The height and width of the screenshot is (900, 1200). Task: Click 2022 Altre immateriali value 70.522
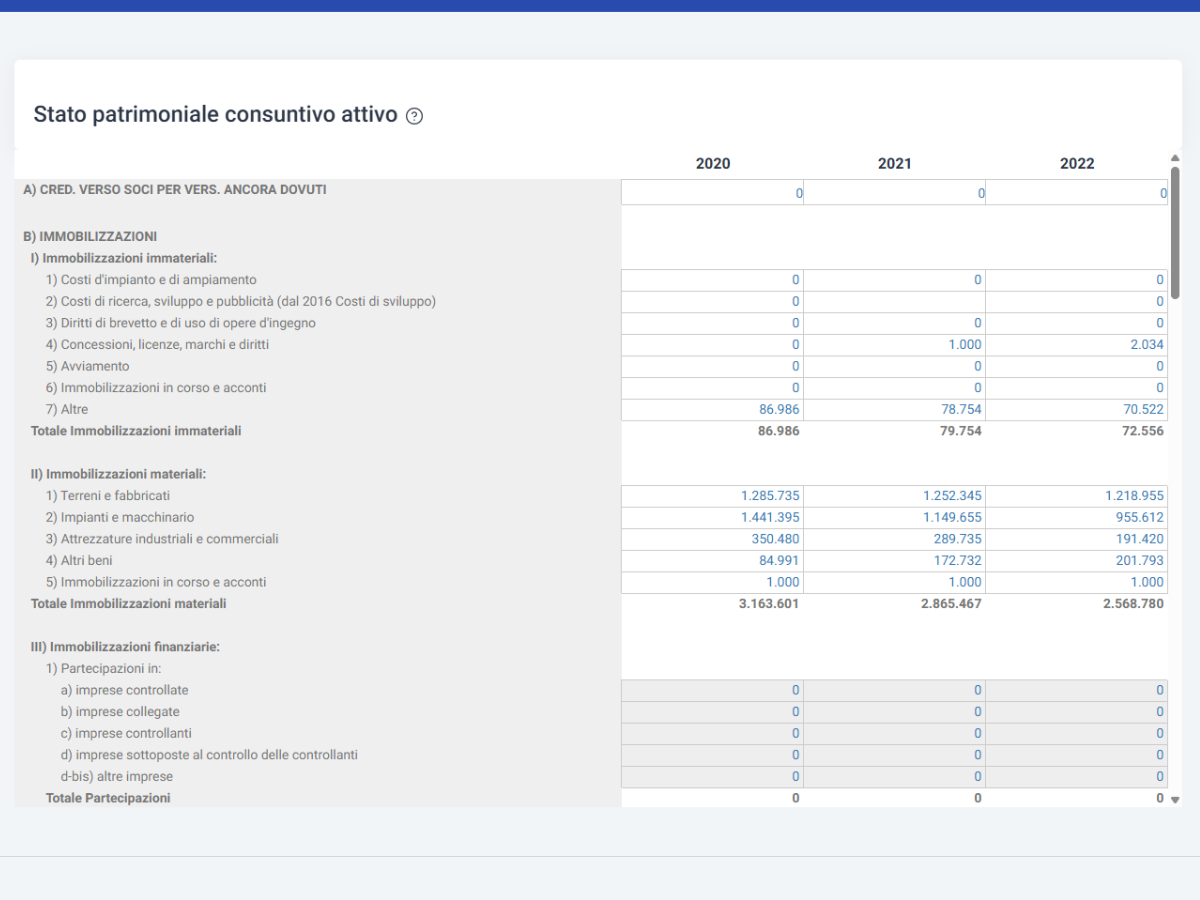pyautogui.click(x=1077, y=410)
